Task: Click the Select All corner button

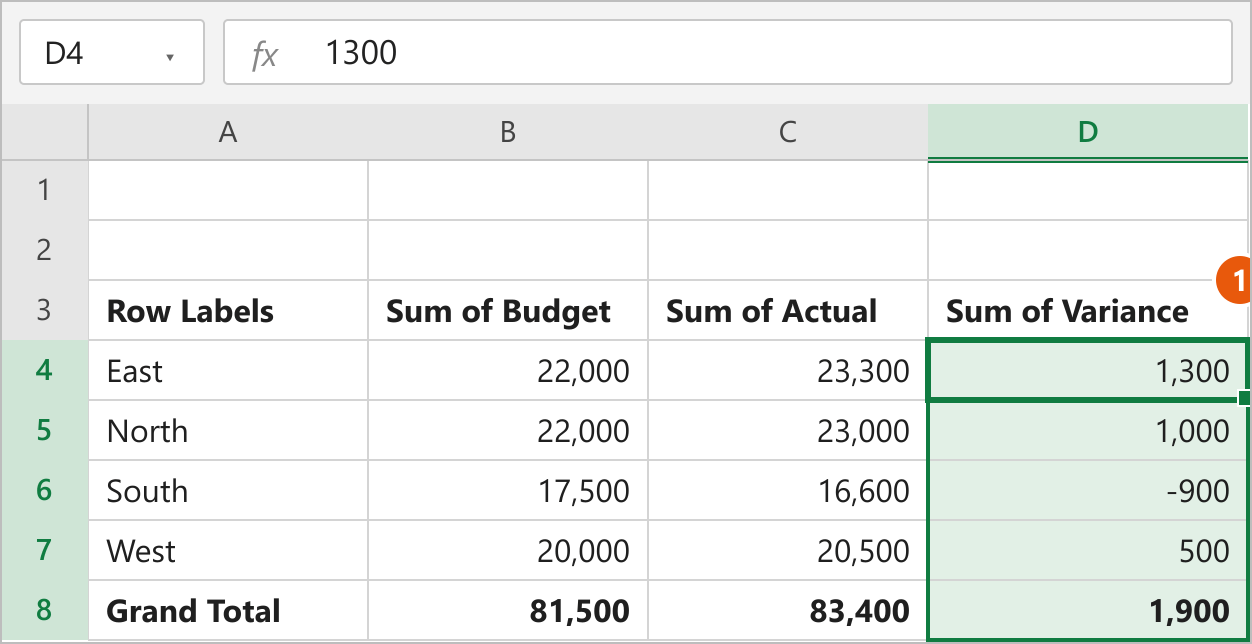Action: pyautogui.click(x=44, y=132)
